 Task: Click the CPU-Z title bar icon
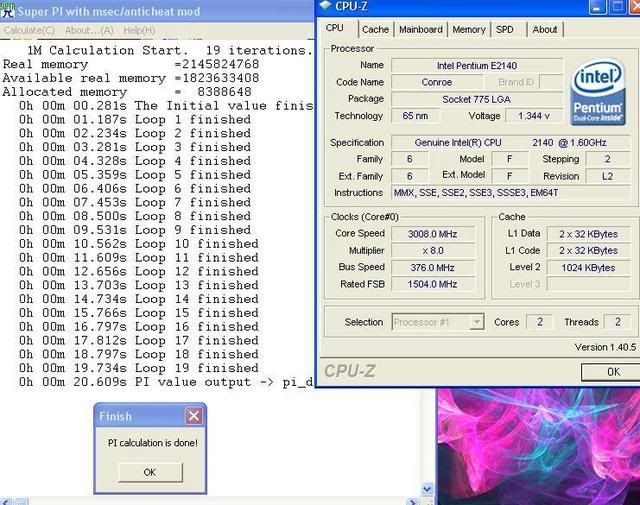tap(326, 5)
